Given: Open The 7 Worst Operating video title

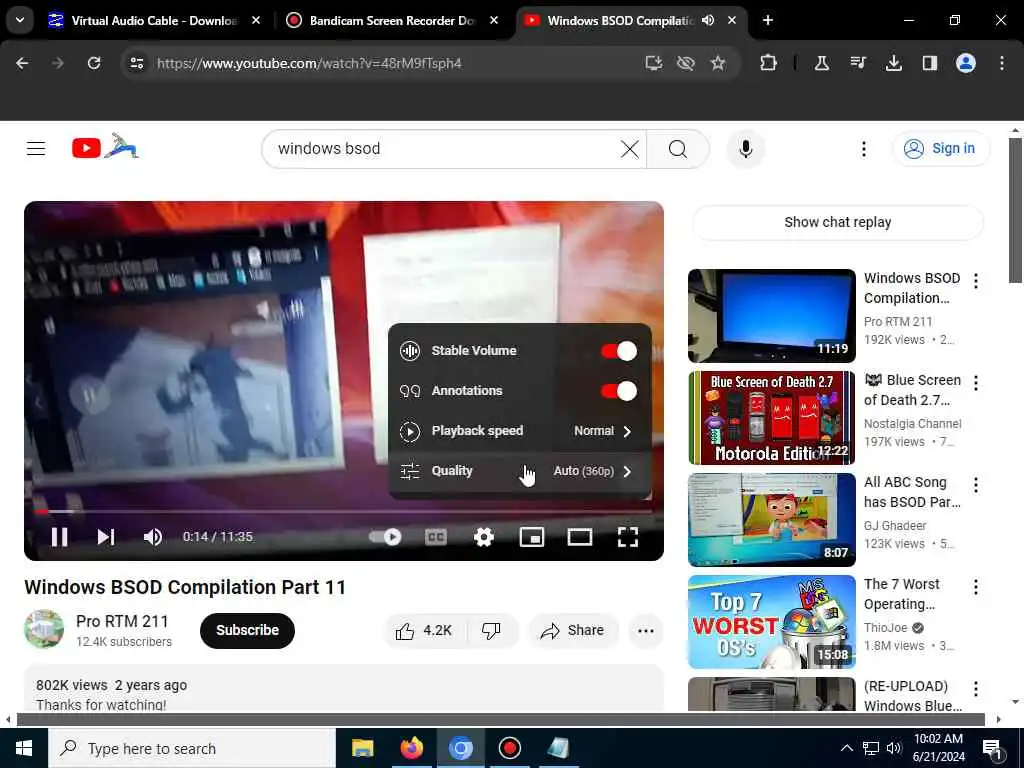Looking at the screenshot, I should (902, 594).
